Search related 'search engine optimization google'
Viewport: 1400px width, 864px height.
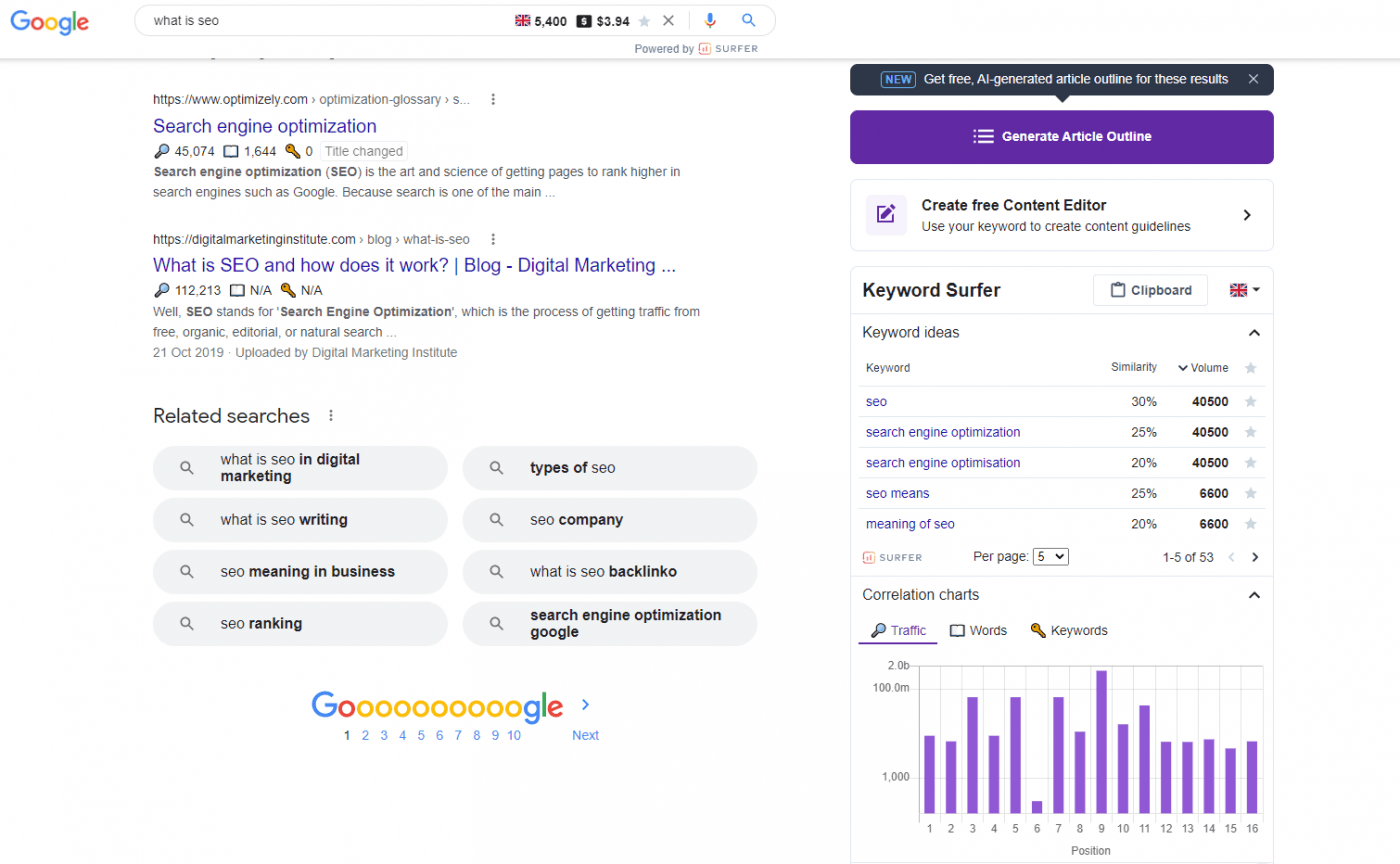tap(610, 624)
